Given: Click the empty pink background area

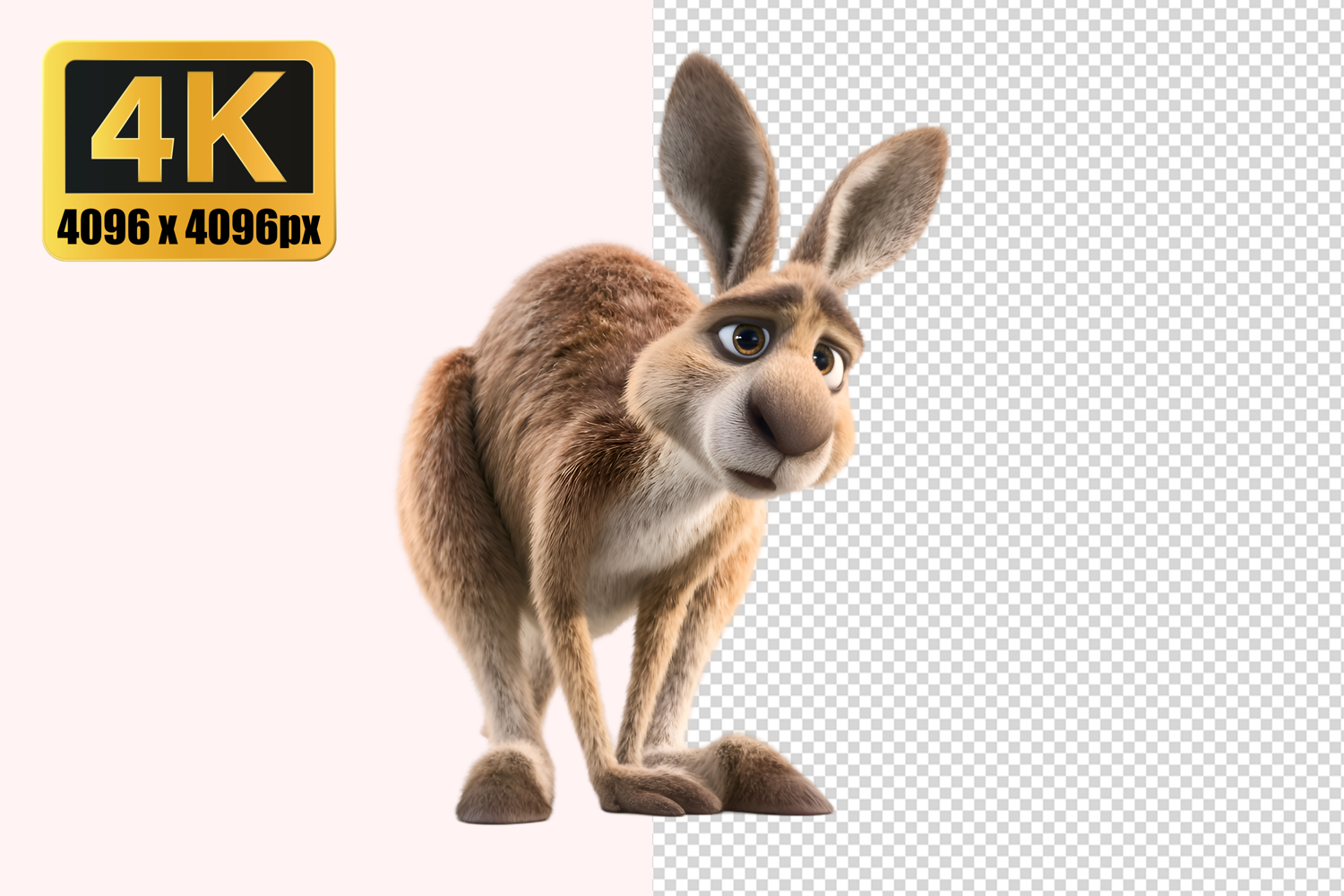Looking at the screenshot, I should [224, 538].
